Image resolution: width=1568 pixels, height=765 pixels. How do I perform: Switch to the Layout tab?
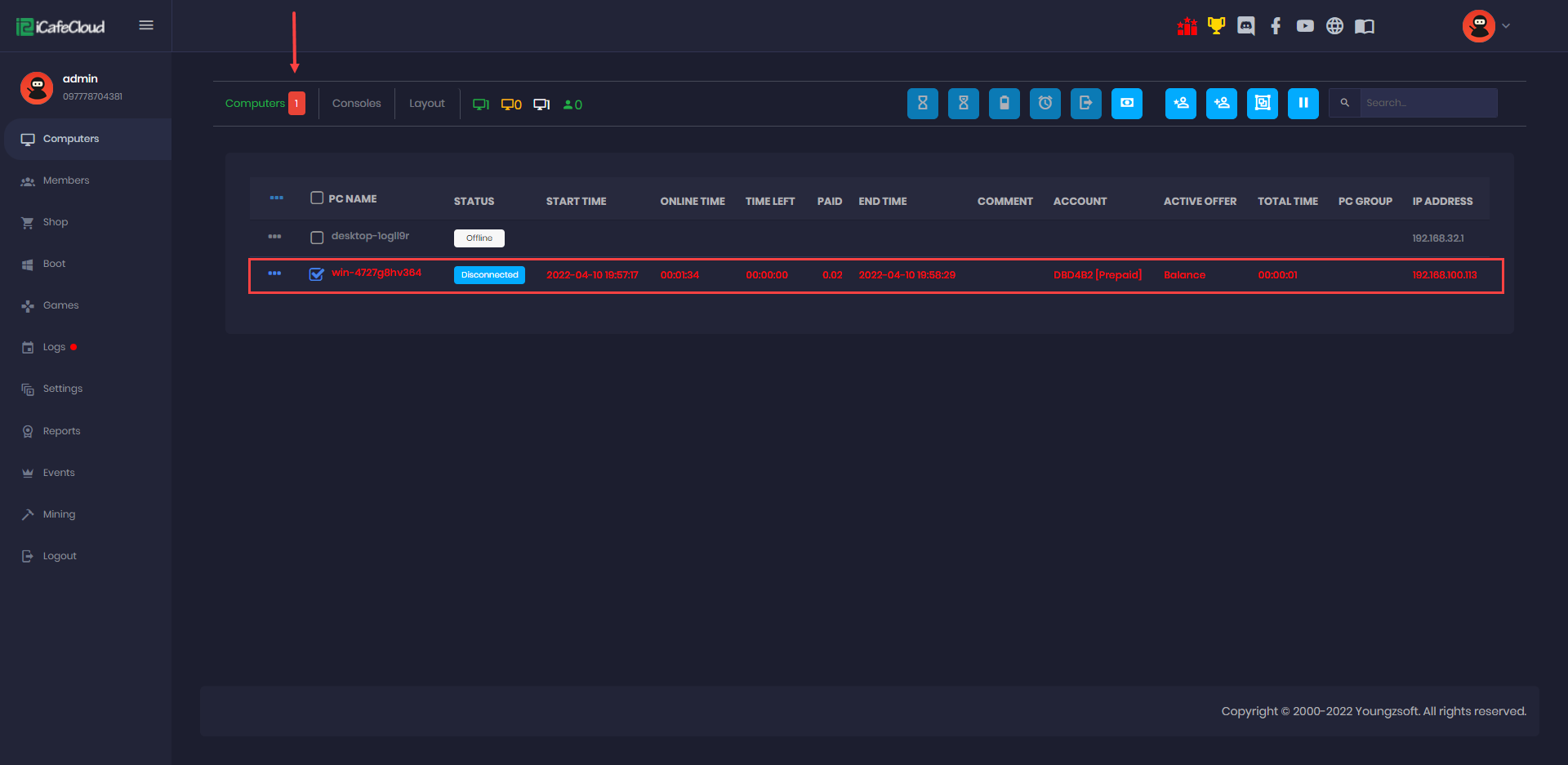(x=426, y=104)
